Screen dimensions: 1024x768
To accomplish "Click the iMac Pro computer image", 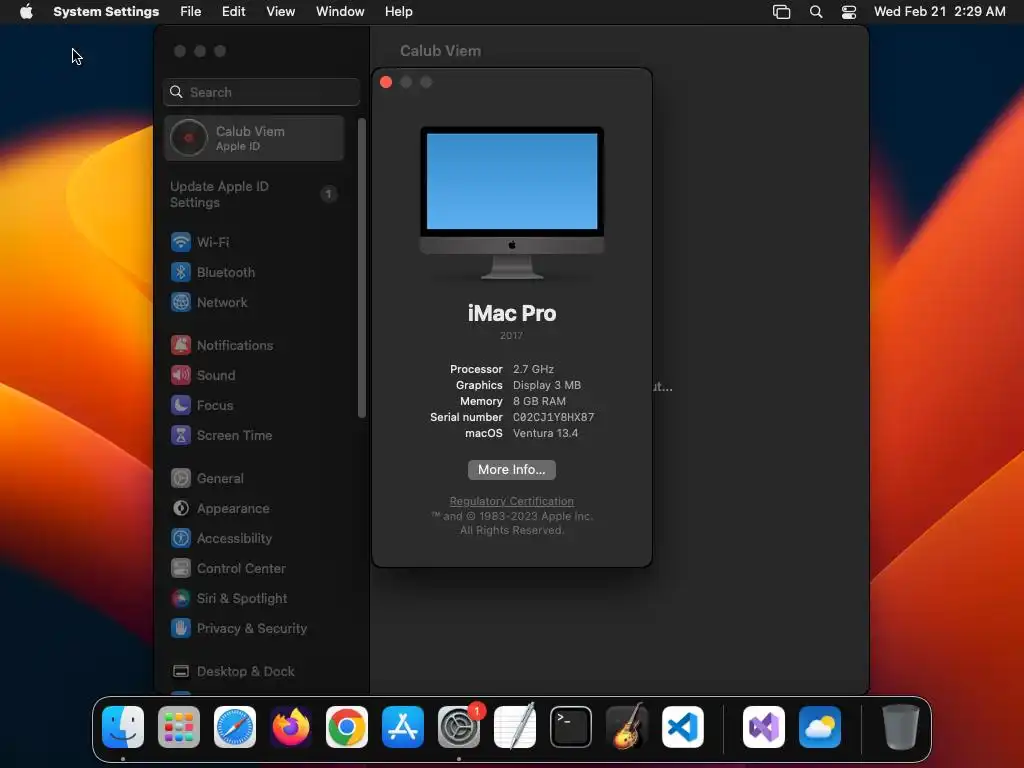I will pos(511,203).
